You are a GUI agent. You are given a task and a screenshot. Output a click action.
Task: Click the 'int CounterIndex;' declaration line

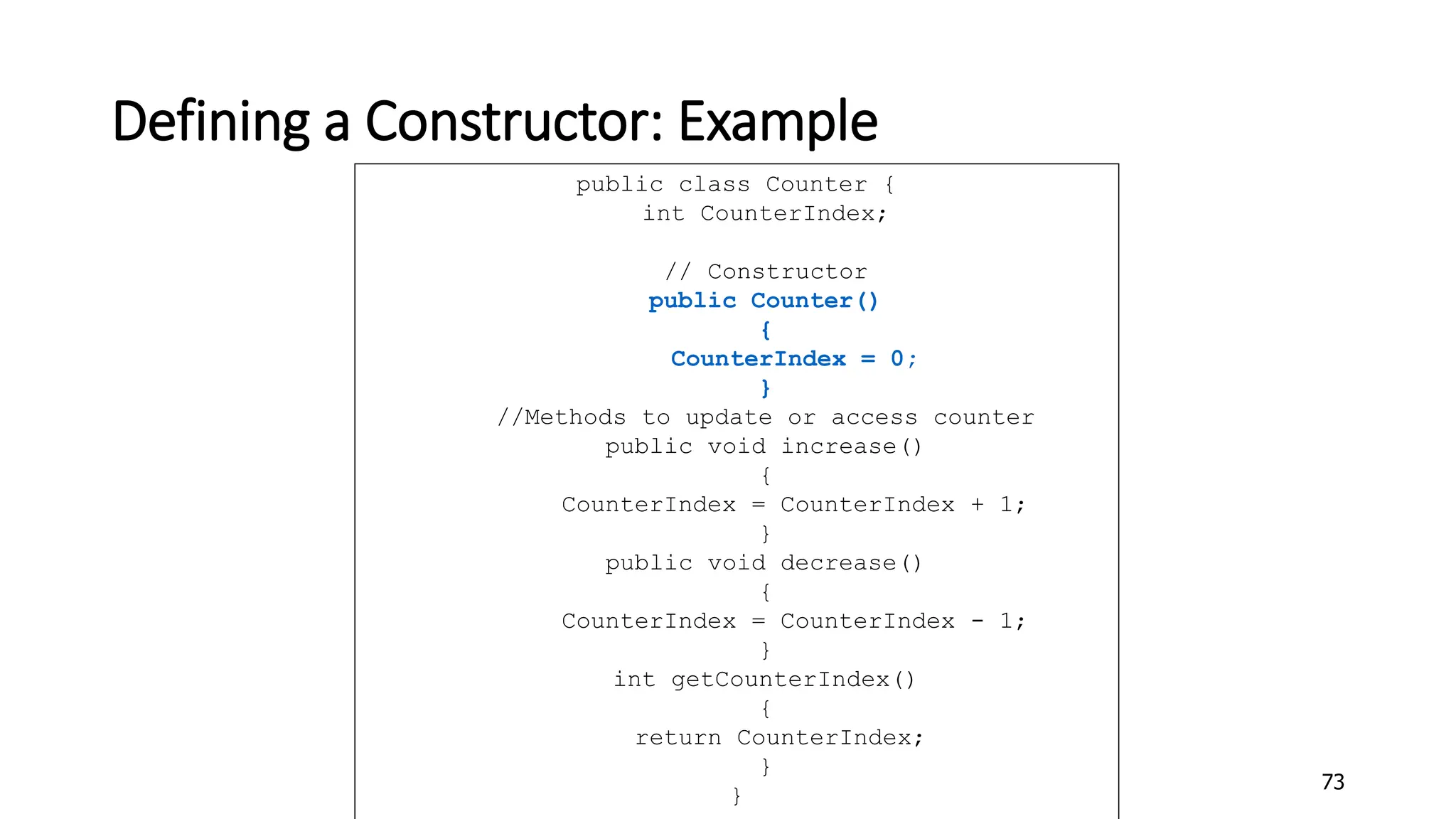pos(765,213)
